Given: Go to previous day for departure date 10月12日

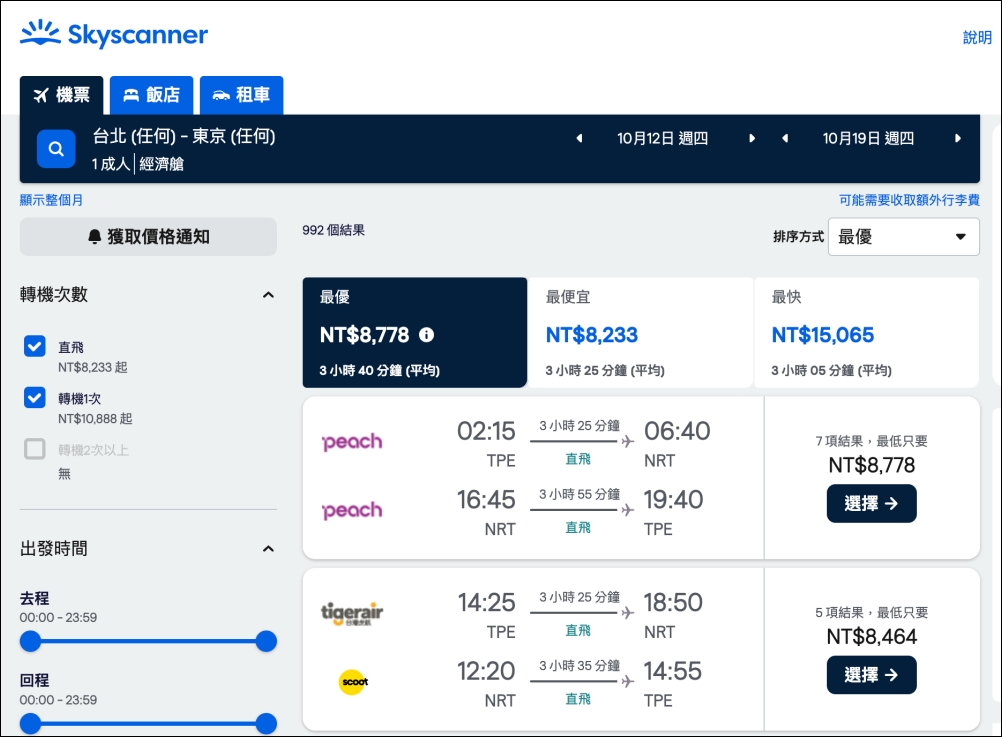Looking at the screenshot, I should pyautogui.click(x=579, y=138).
